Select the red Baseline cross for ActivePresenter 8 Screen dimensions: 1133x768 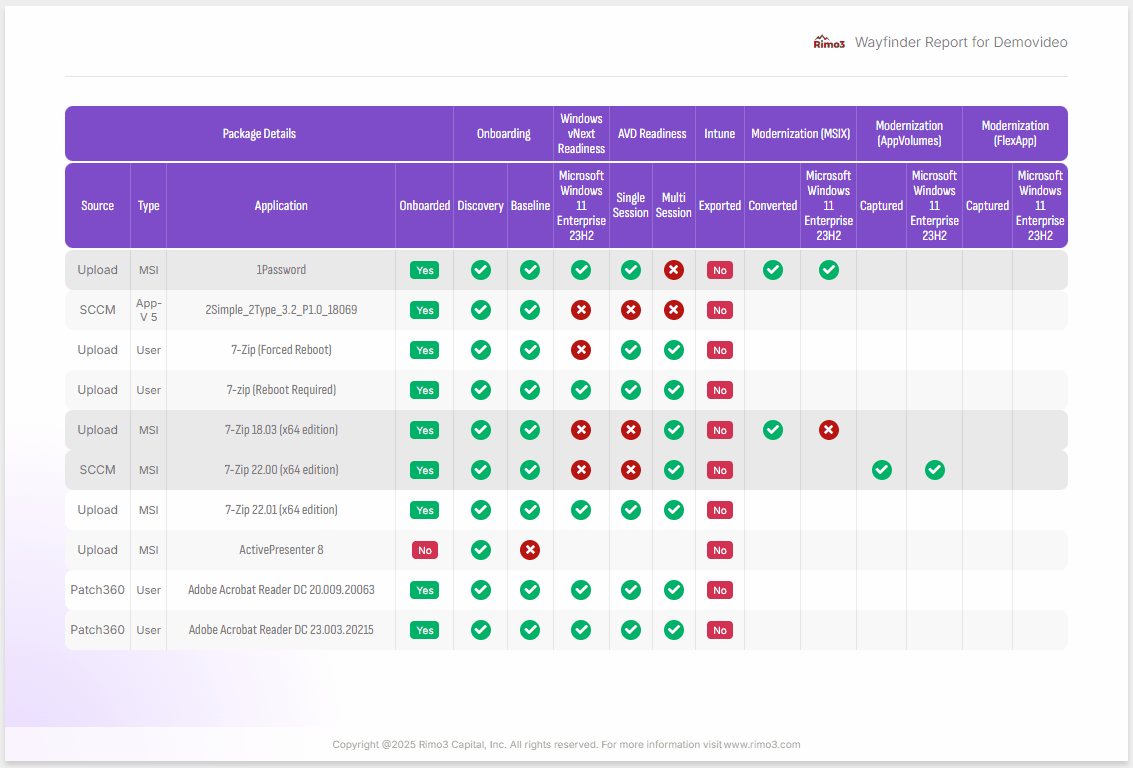click(x=530, y=550)
